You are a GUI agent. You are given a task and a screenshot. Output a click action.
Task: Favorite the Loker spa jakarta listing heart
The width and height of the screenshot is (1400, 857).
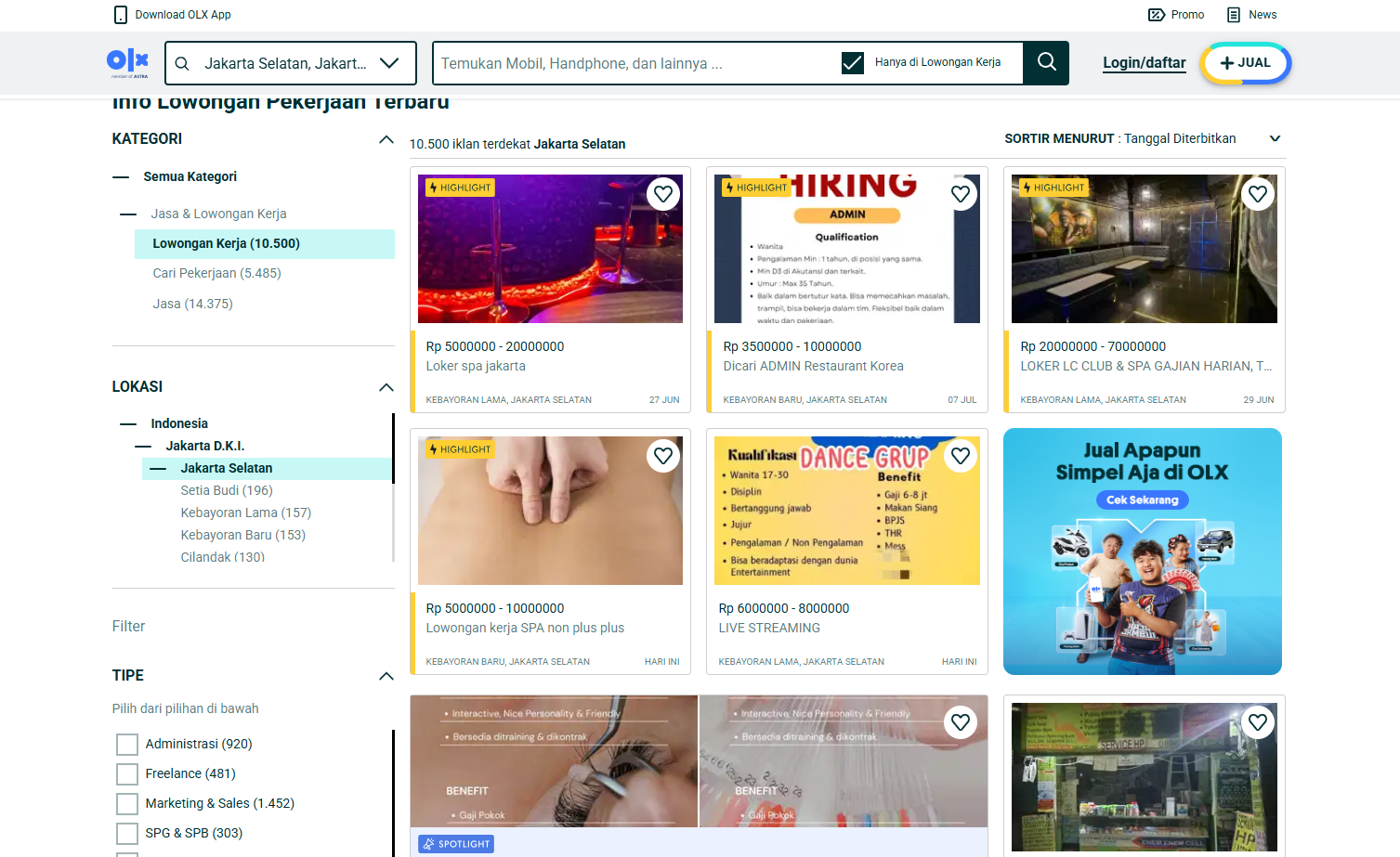[663, 194]
